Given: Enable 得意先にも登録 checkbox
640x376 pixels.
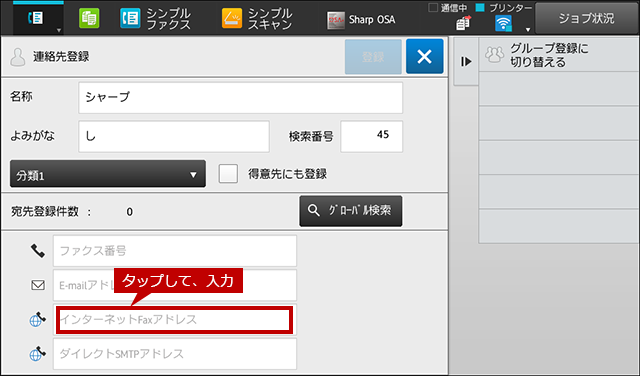Looking at the screenshot, I should 228,174.
